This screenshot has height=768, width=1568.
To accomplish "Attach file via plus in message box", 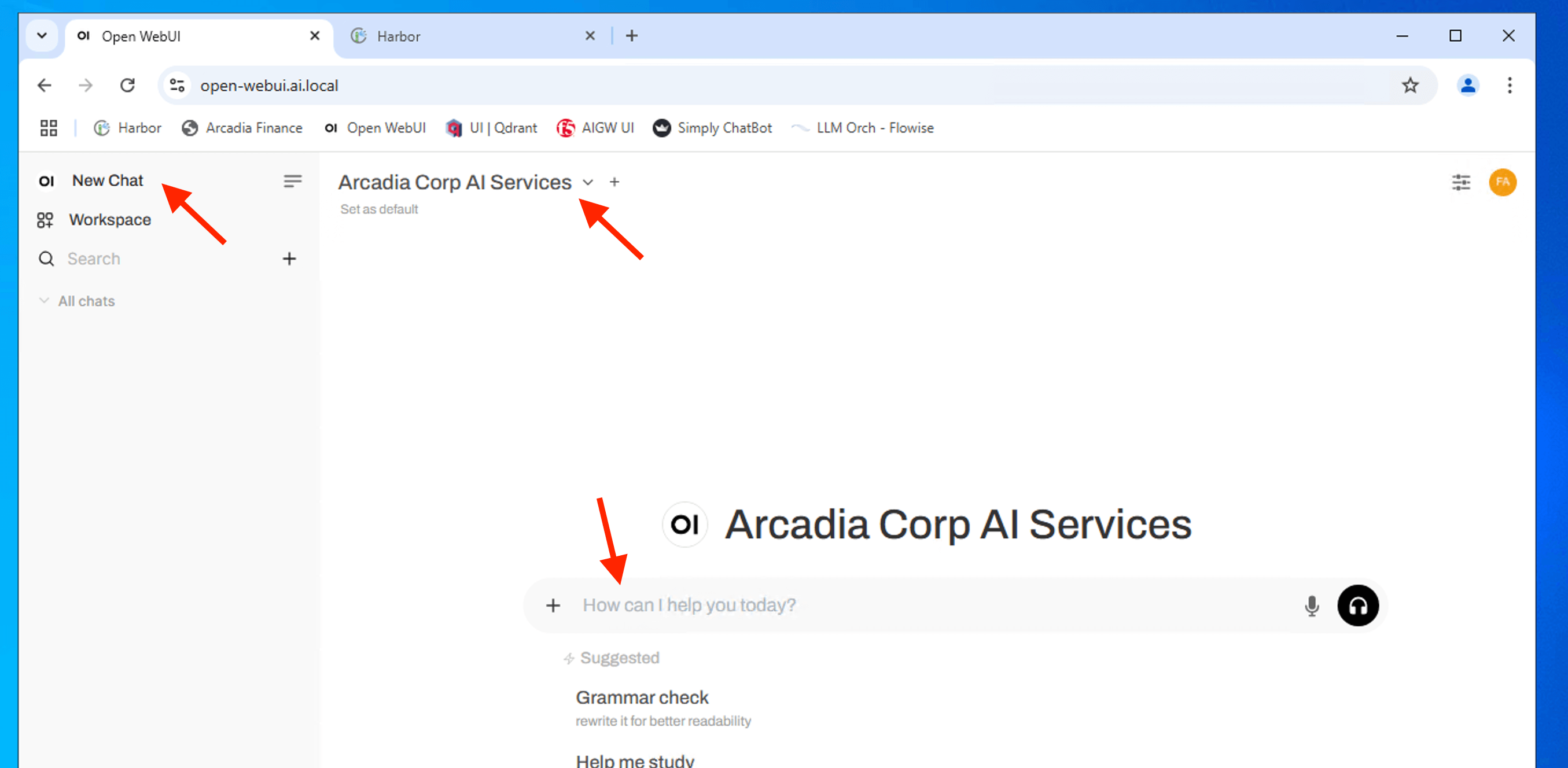I will [553, 605].
